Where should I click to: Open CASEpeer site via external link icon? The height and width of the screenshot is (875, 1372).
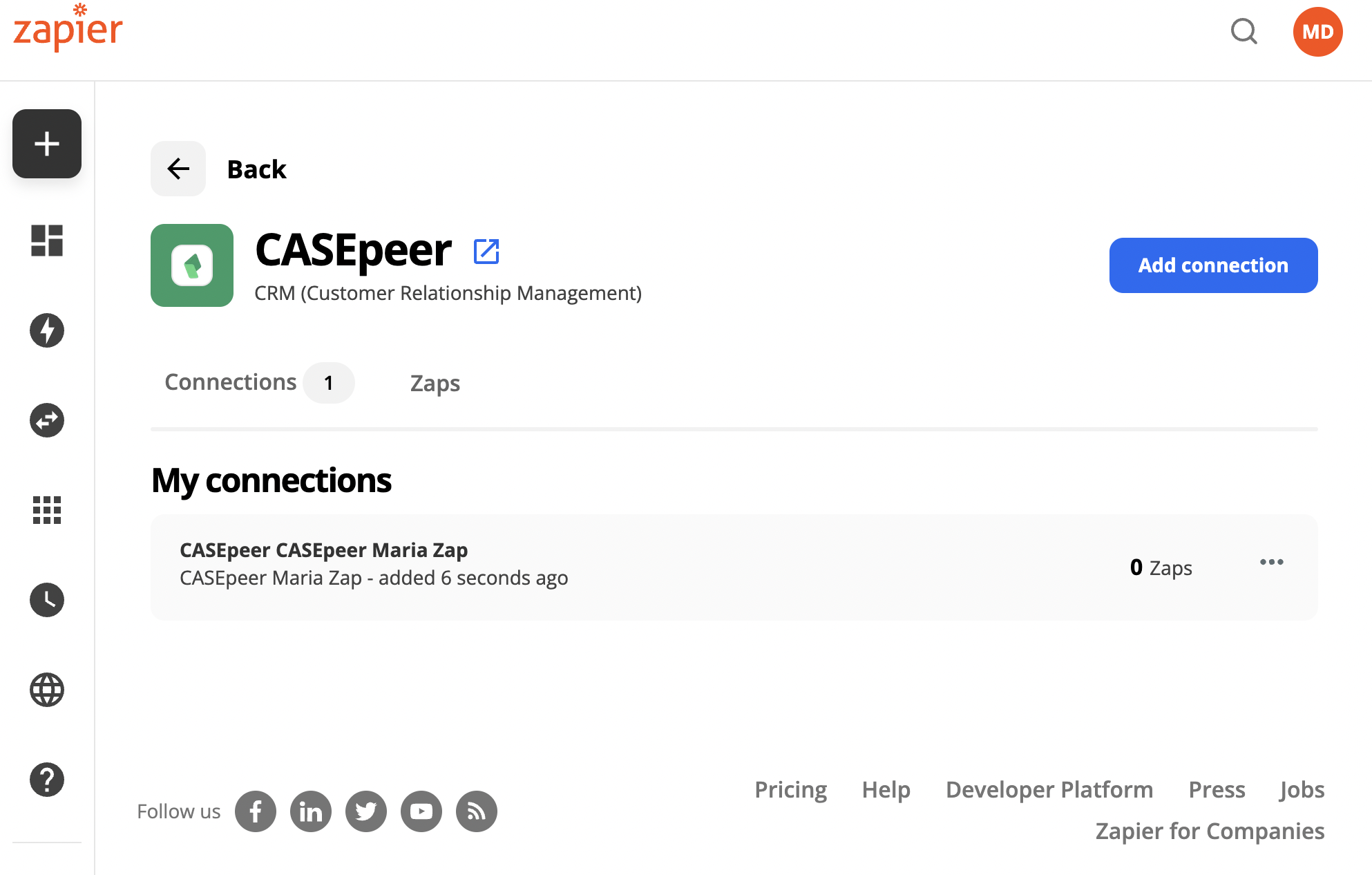(x=486, y=252)
